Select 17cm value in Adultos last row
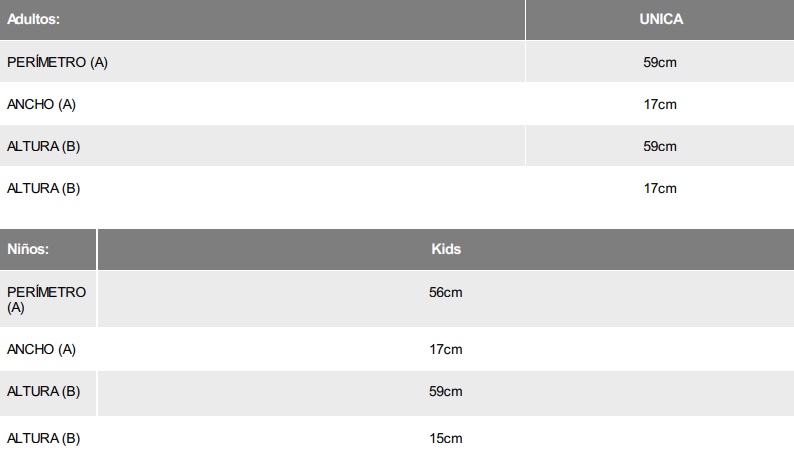The width and height of the screenshot is (794, 452). tap(660, 188)
